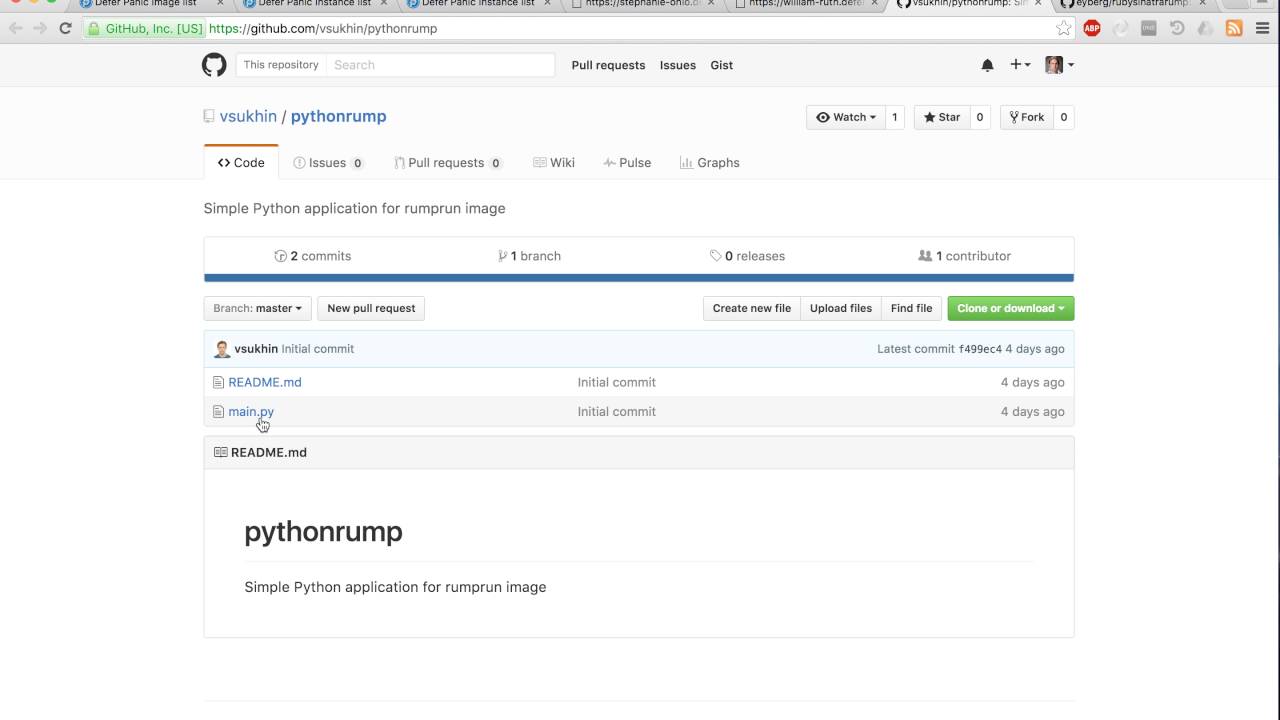This screenshot has height=720, width=1280.
Task: Expand the Clone or download dropdown
Action: click(x=1011, y=308)
